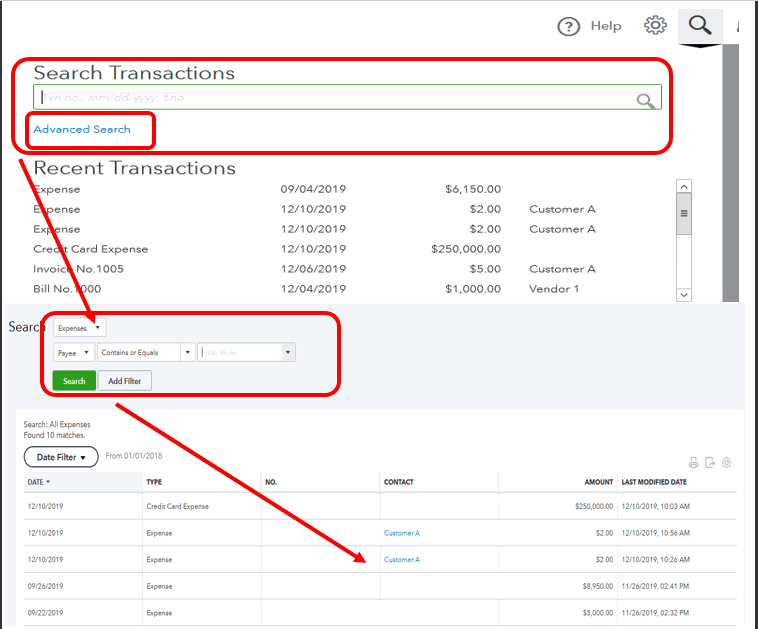Click the print icon above results table
This screenshot has width=758, height=629.
point(694,463)
